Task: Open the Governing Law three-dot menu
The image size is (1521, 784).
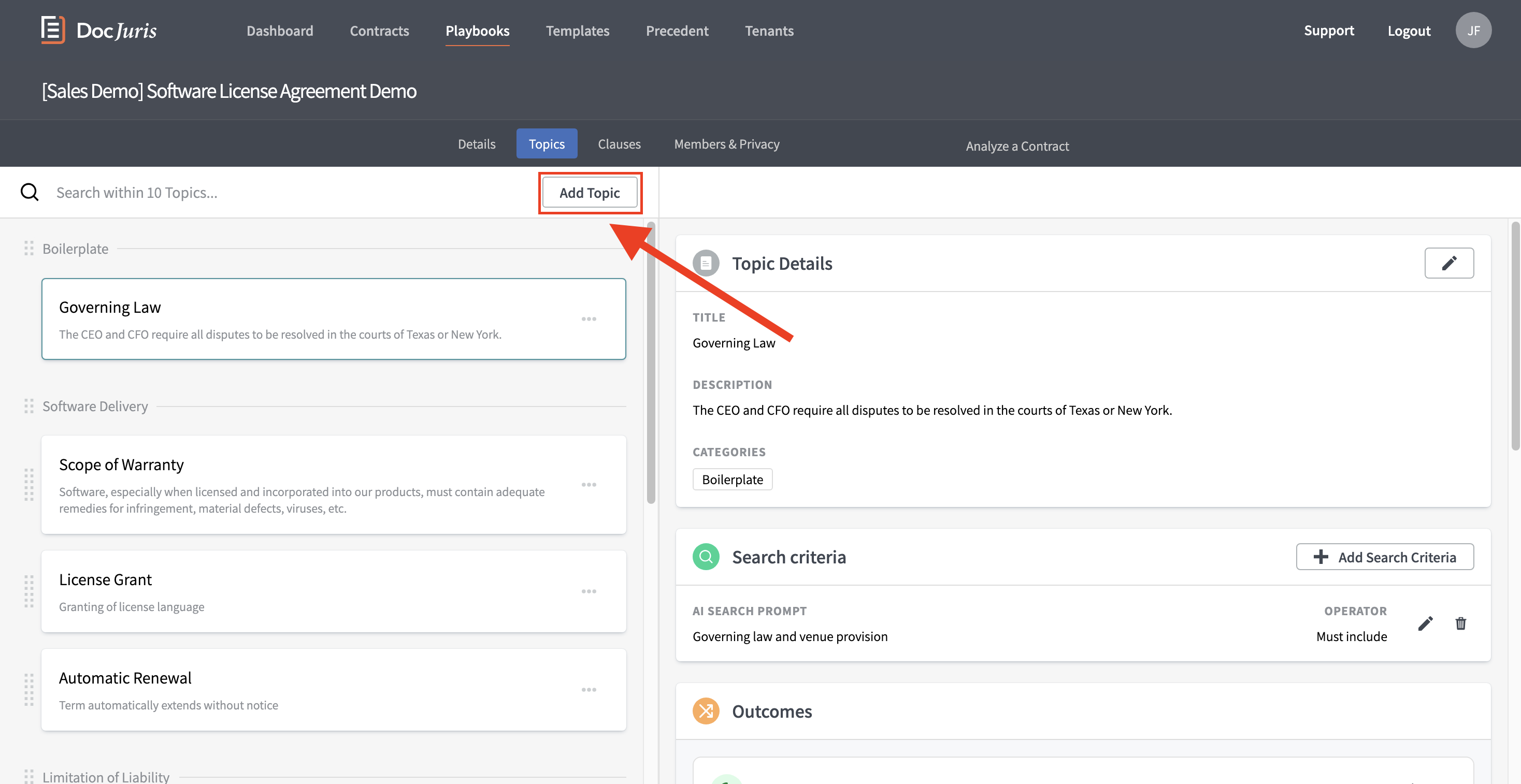Action: 589,319
